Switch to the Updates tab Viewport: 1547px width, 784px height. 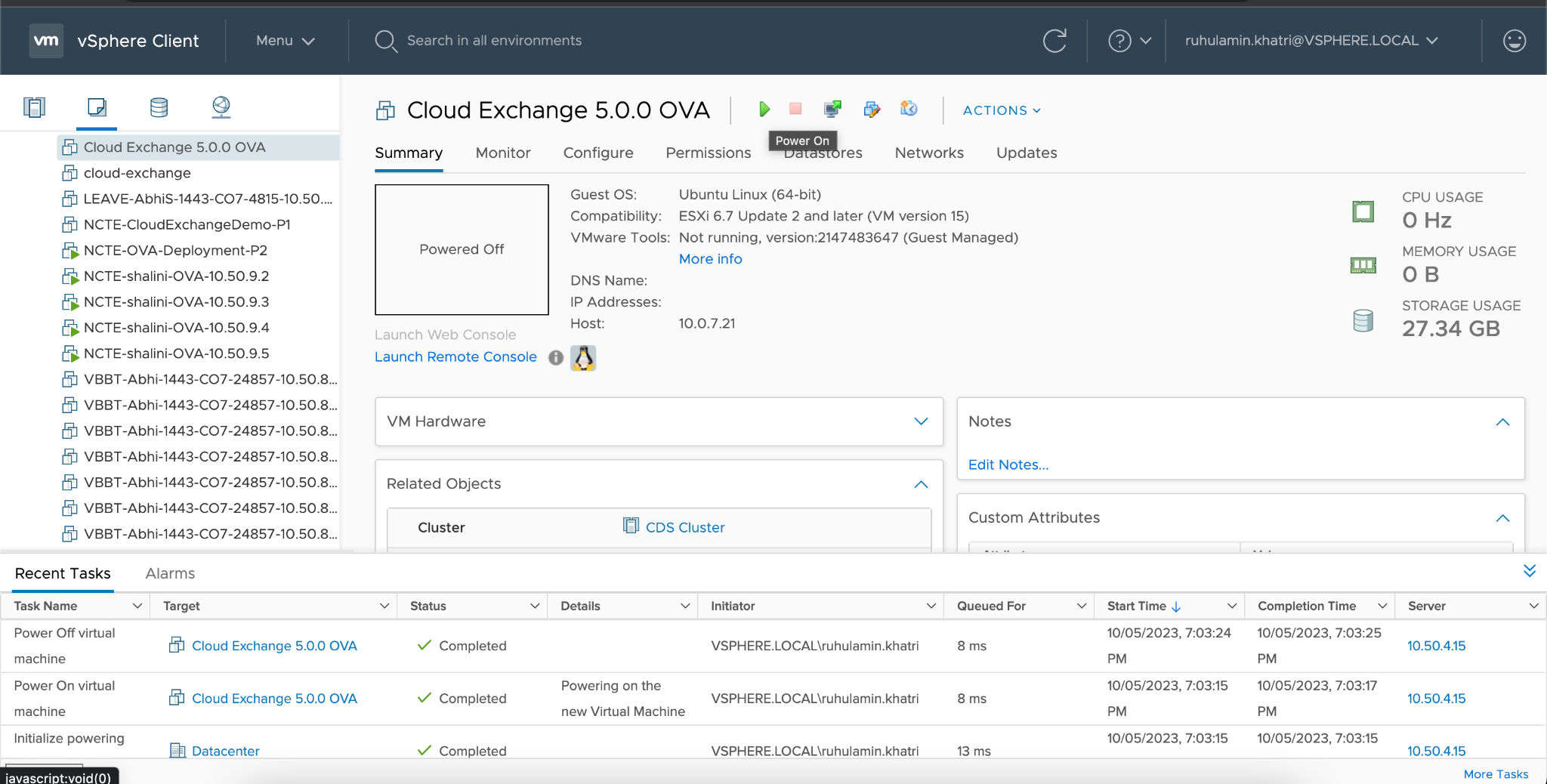point(1027,153)
